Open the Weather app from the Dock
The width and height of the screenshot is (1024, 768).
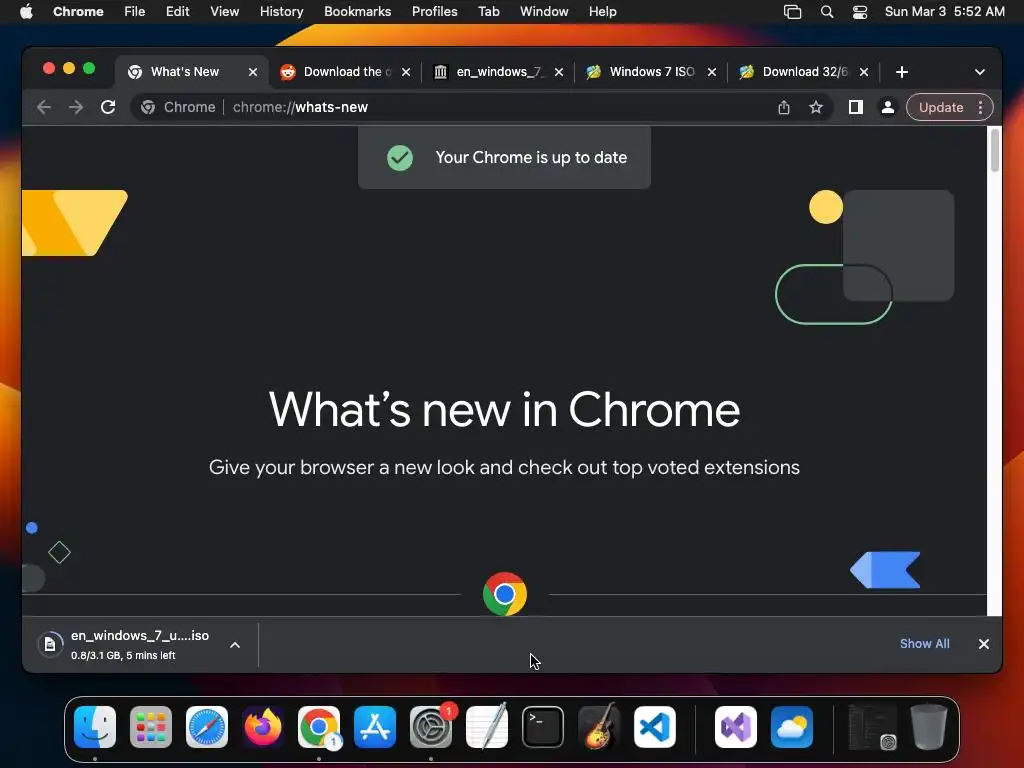tap(792, 727)
